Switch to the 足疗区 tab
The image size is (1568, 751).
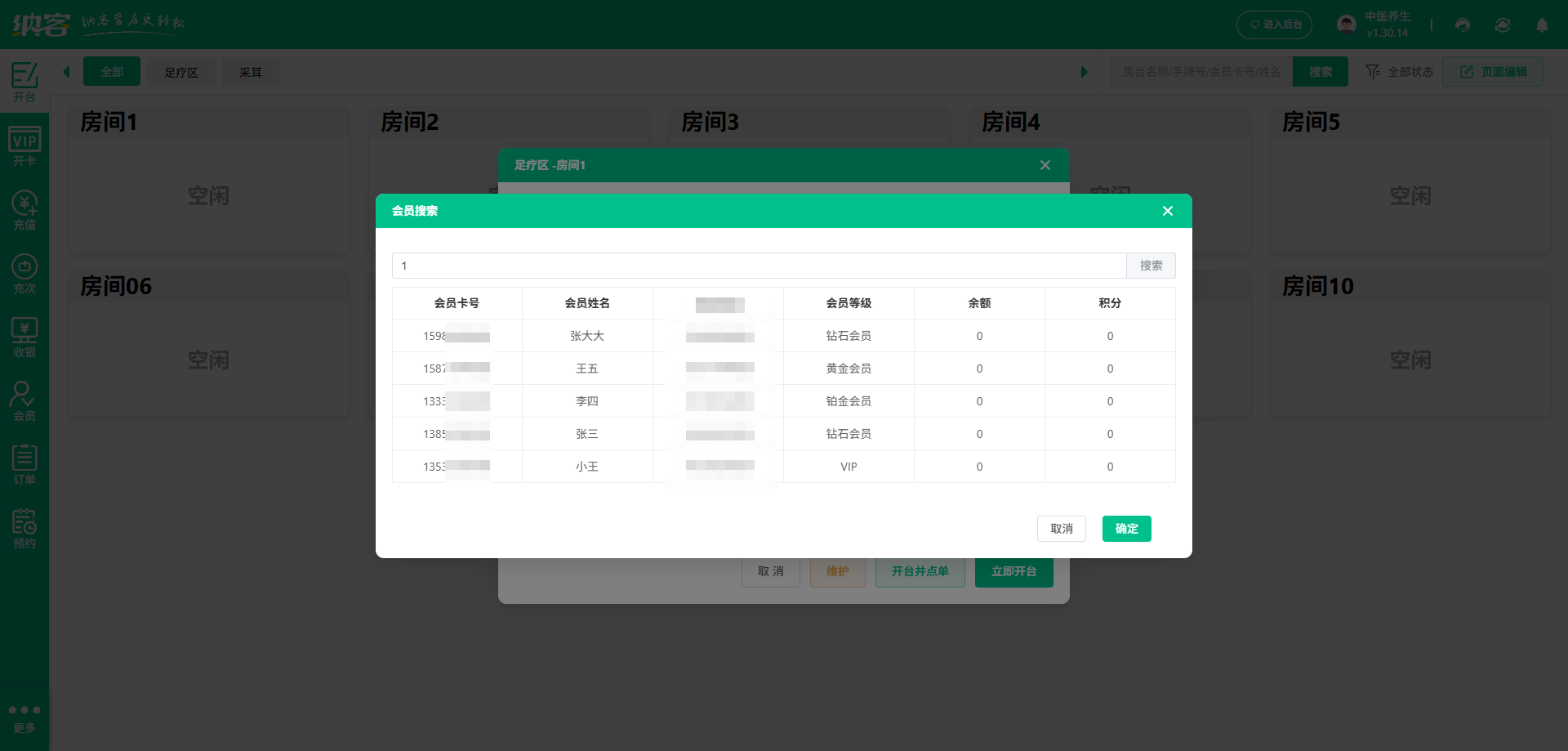(x=181, y=72)
